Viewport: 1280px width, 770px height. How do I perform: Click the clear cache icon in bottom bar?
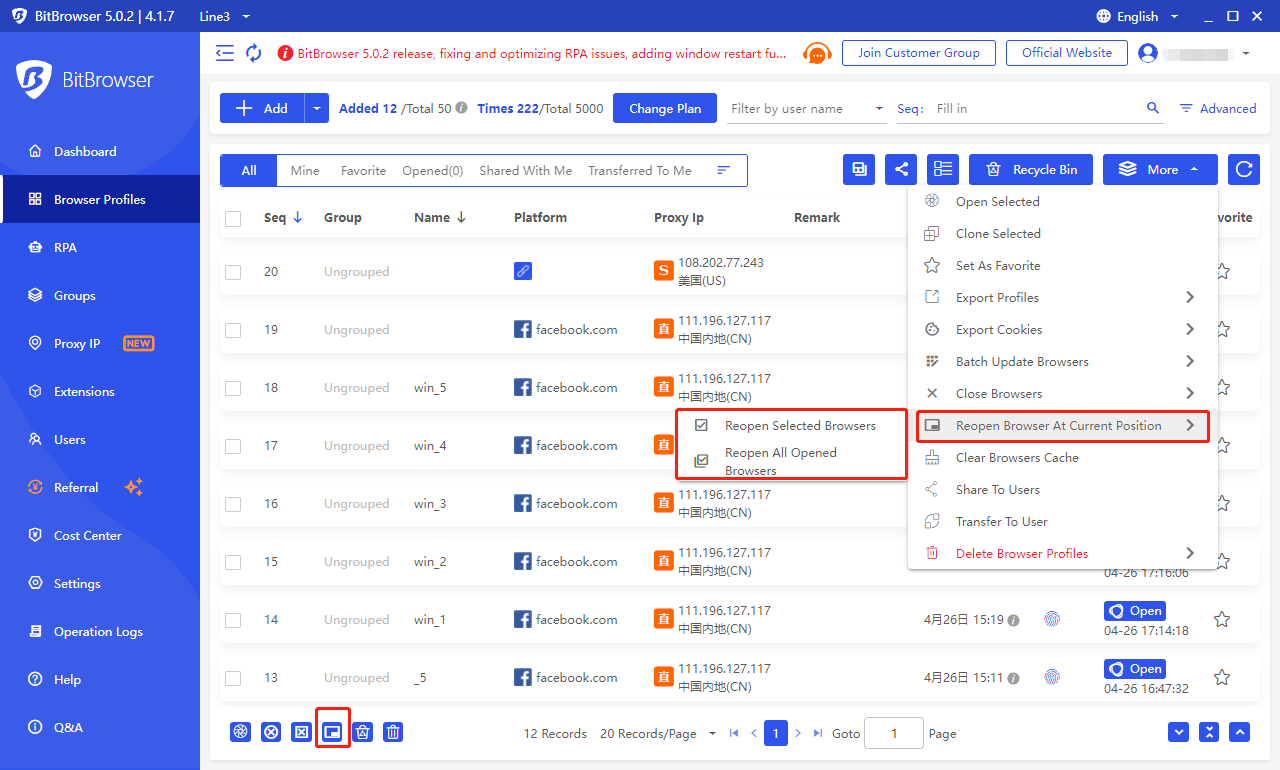363,733
